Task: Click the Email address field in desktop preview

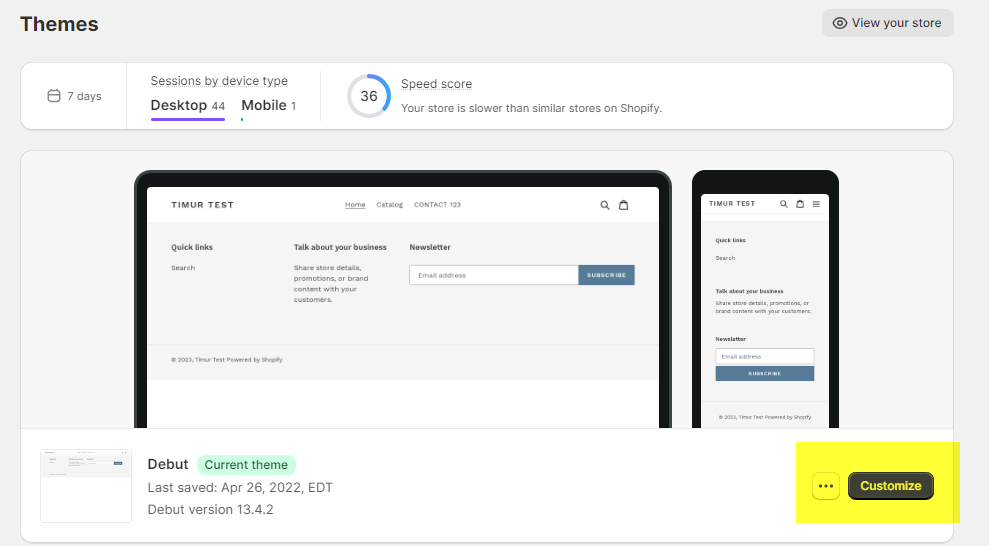Action: click(494, 275)
